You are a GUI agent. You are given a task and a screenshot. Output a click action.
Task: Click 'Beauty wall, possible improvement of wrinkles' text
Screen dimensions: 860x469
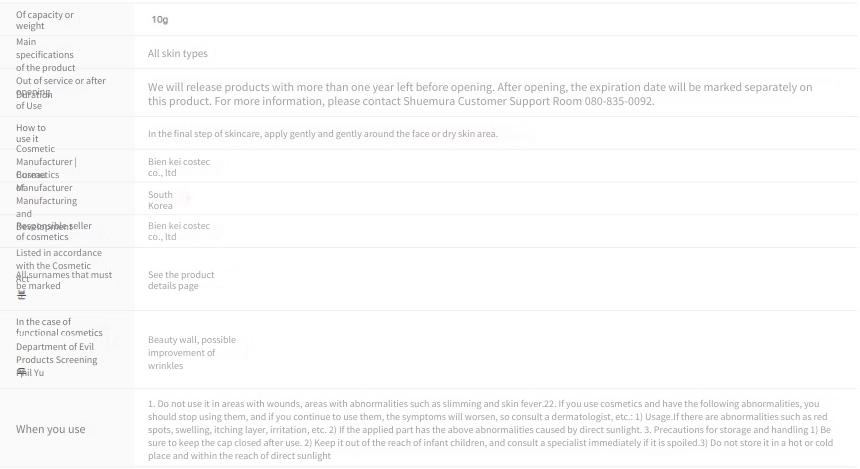191,353
